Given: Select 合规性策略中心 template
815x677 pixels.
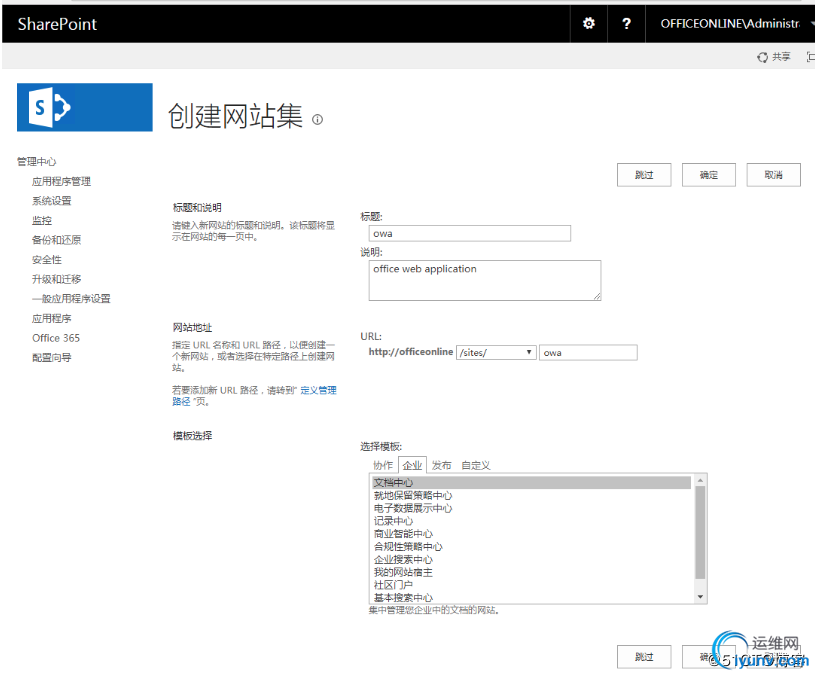Looking at the screenshot, I should tap(532, 547).
